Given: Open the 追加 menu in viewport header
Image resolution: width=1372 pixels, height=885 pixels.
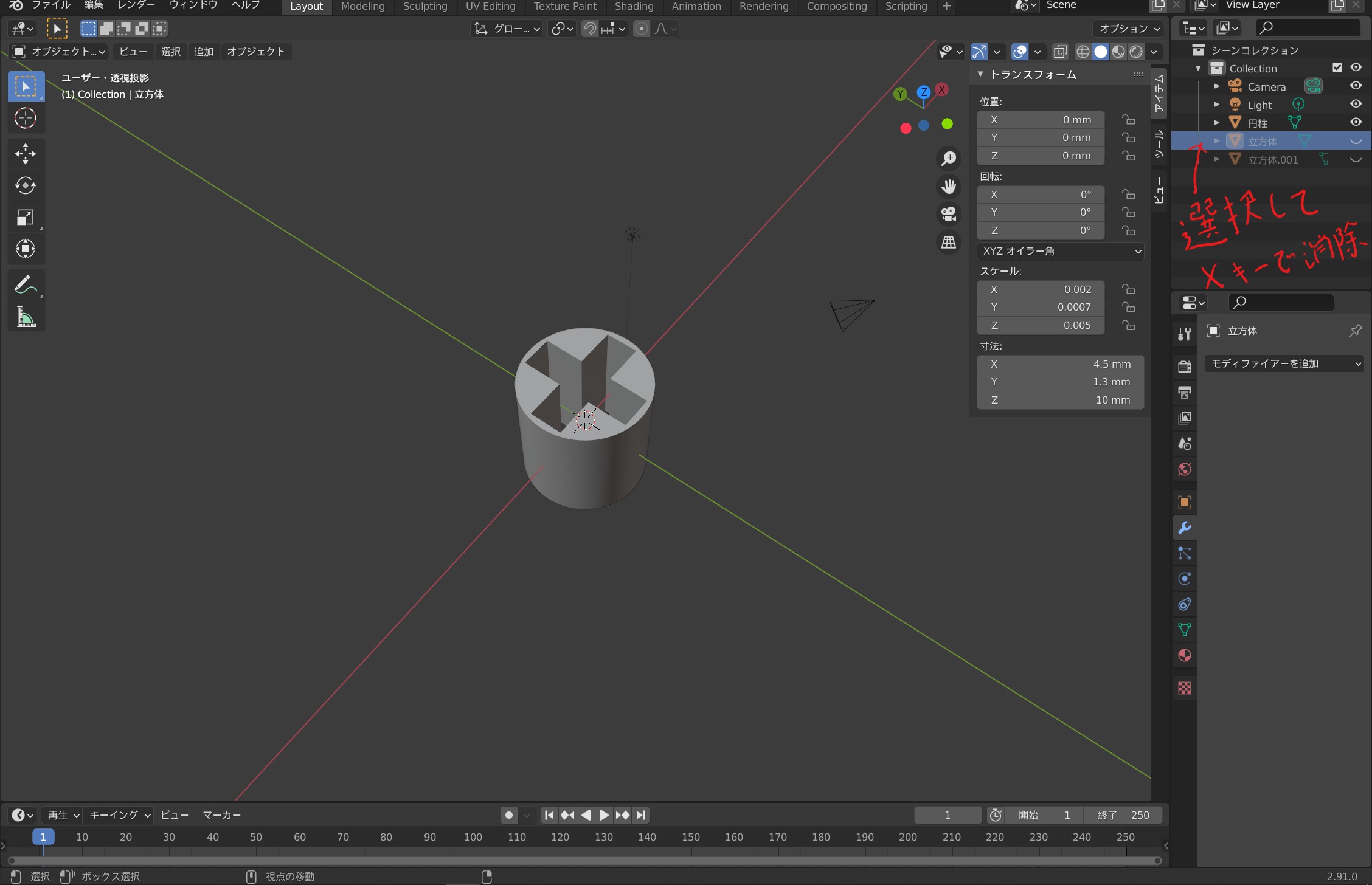Looking at the screenshot, I should pos(204,52).
